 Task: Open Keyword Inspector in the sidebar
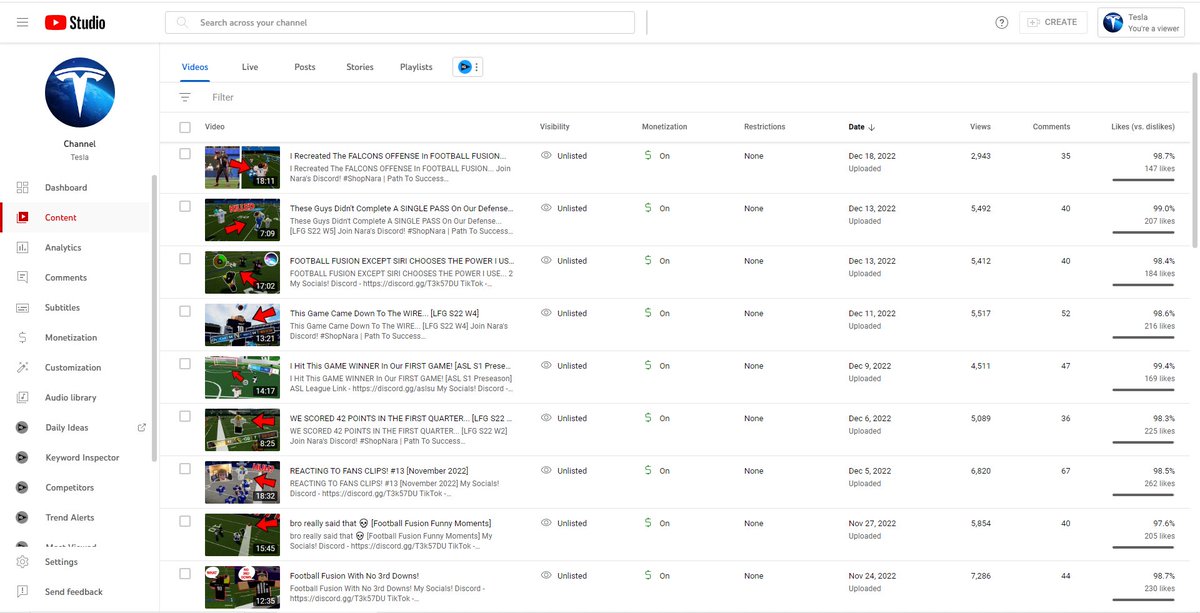(76, 458)
